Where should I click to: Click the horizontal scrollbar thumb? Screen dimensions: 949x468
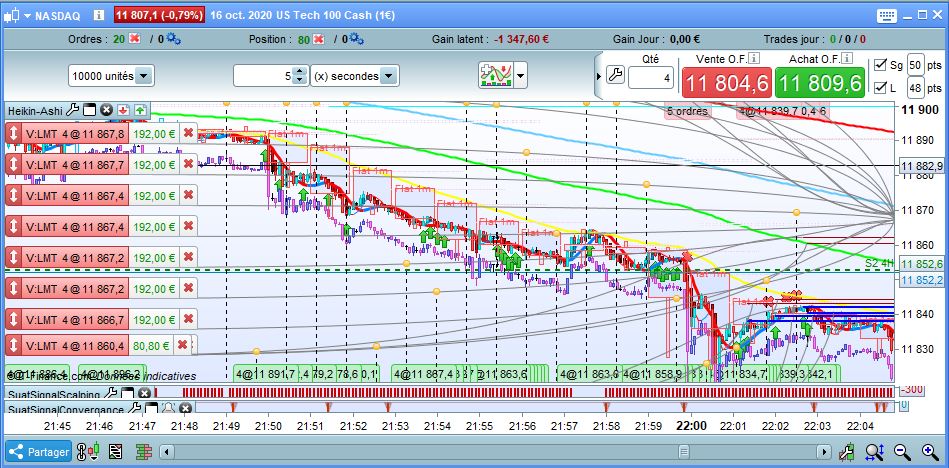(683, 452)
